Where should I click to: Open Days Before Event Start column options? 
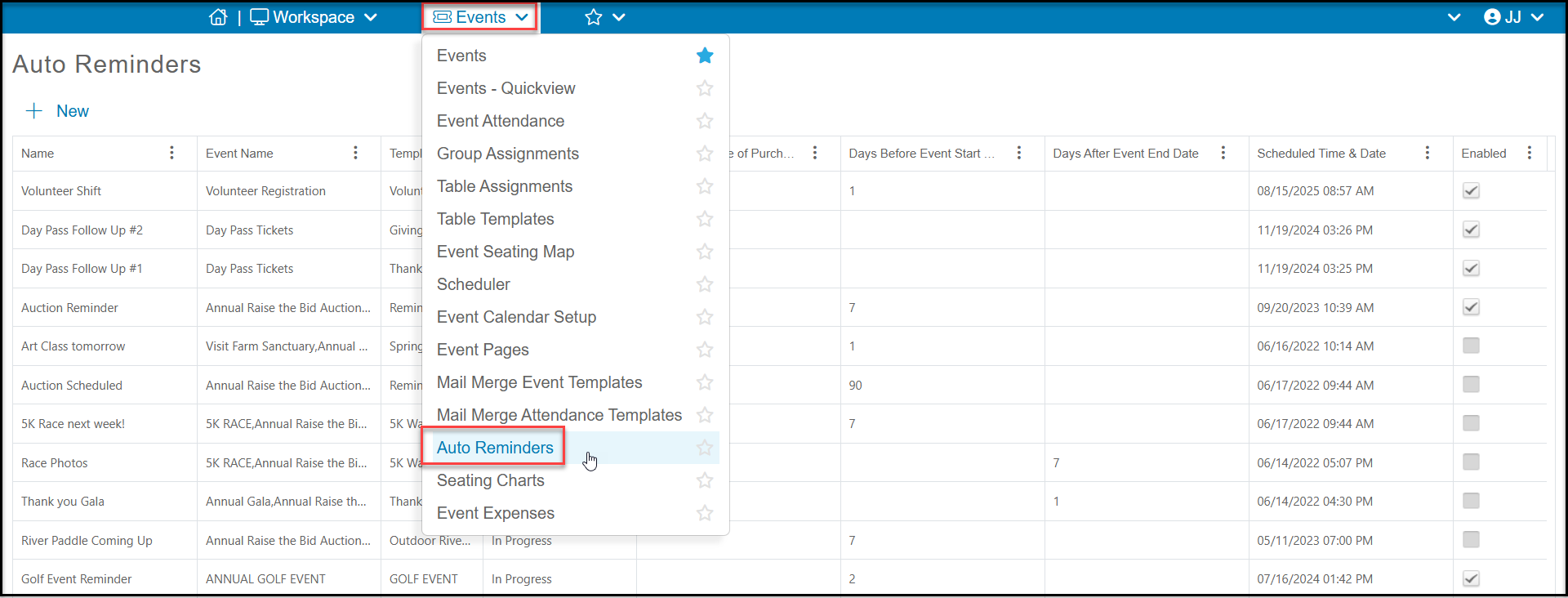tap(1019, 153)
